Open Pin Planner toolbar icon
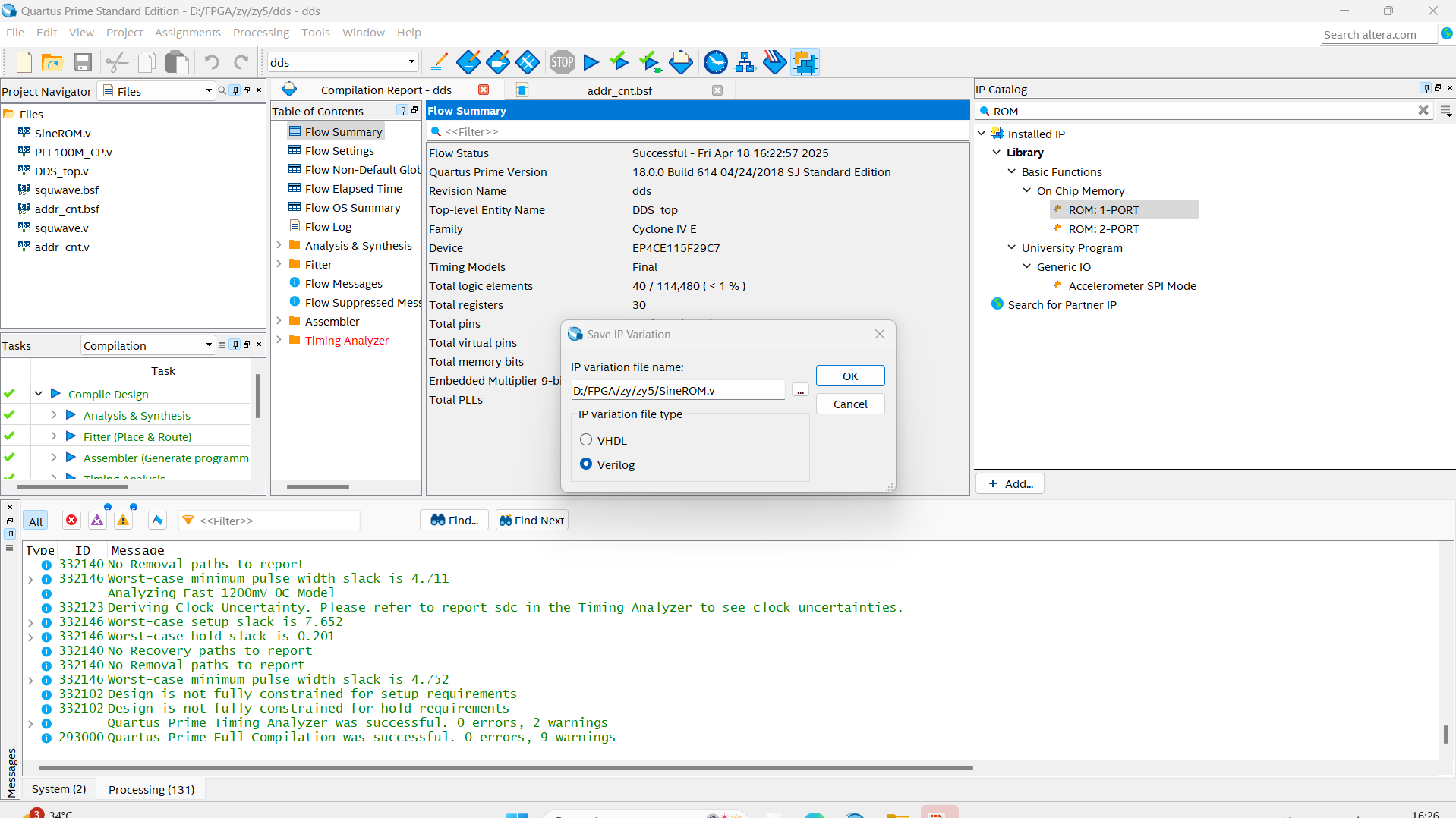 tap(497, 62)
